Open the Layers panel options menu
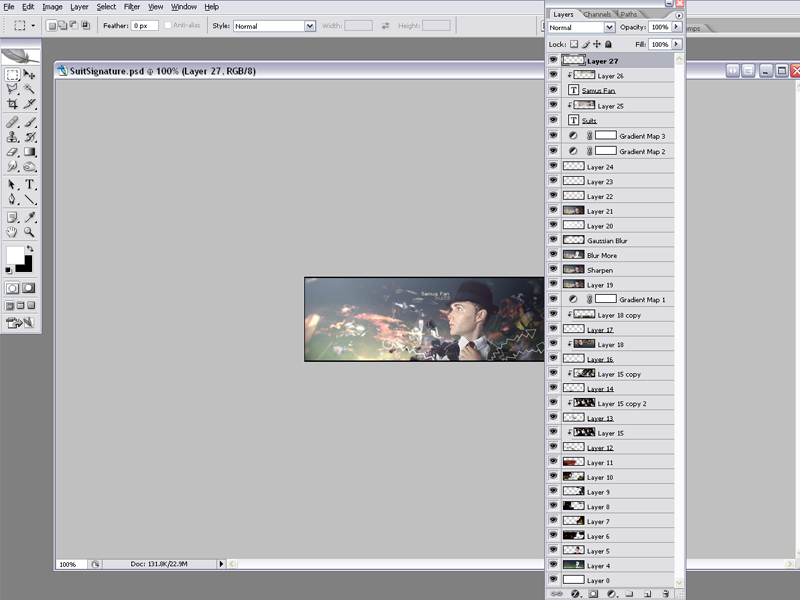Image resolution: width=800 pixels, height=600 pixels. click(x=679, y=15)
